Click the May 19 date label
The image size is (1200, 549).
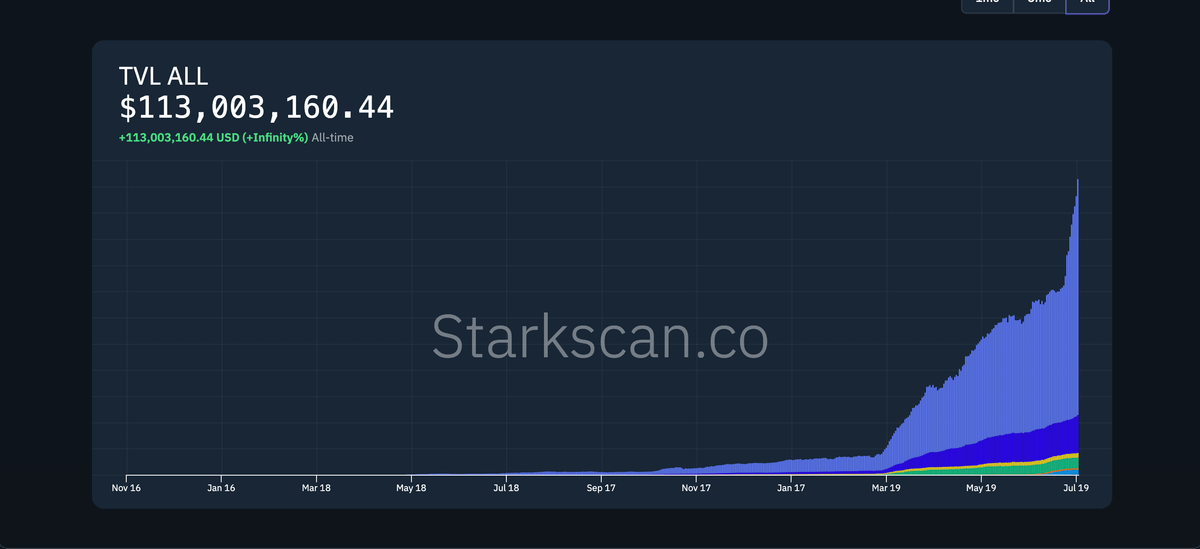981,488
